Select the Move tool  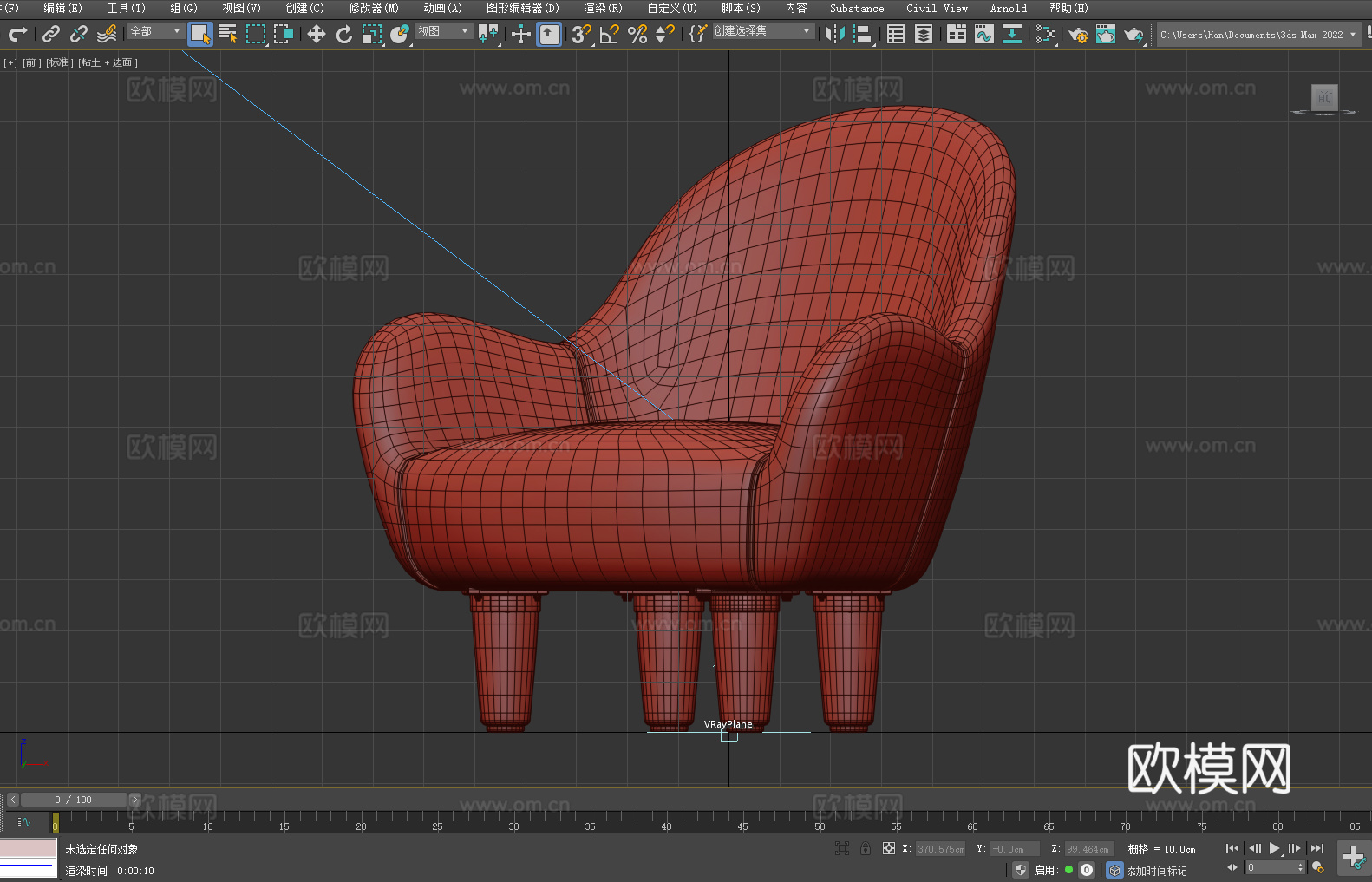317,34
